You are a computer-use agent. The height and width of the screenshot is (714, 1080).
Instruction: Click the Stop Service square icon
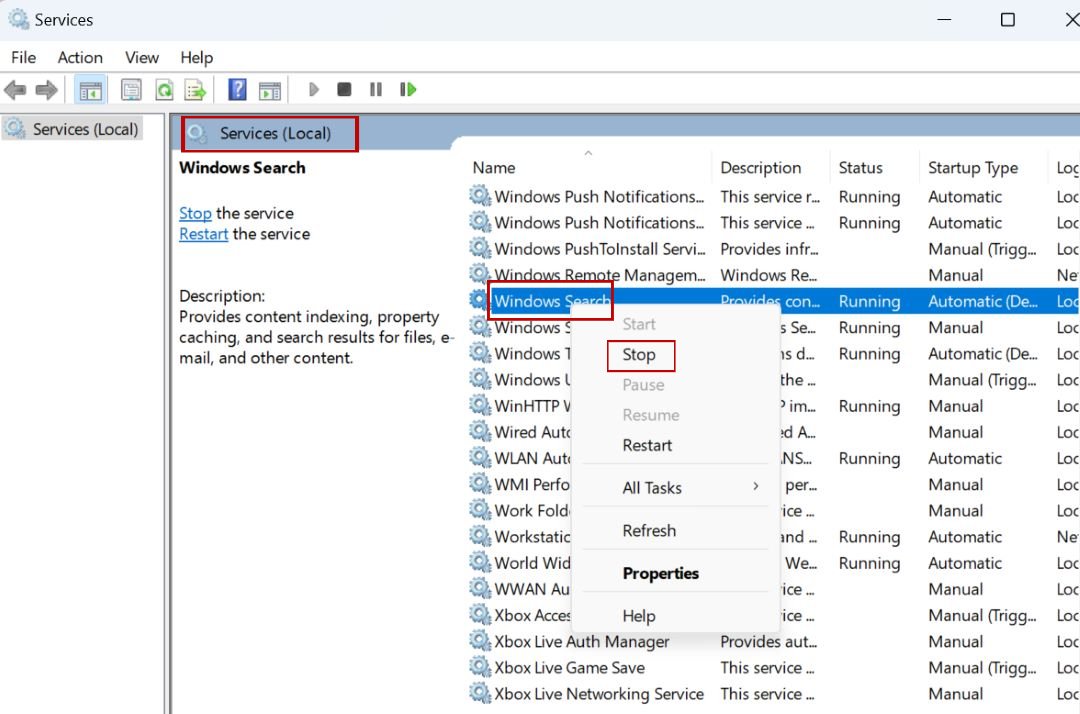344,89
